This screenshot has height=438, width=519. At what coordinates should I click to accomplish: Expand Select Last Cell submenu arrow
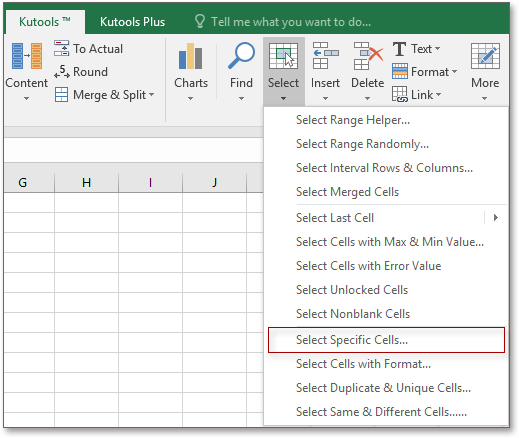[496, 218]
